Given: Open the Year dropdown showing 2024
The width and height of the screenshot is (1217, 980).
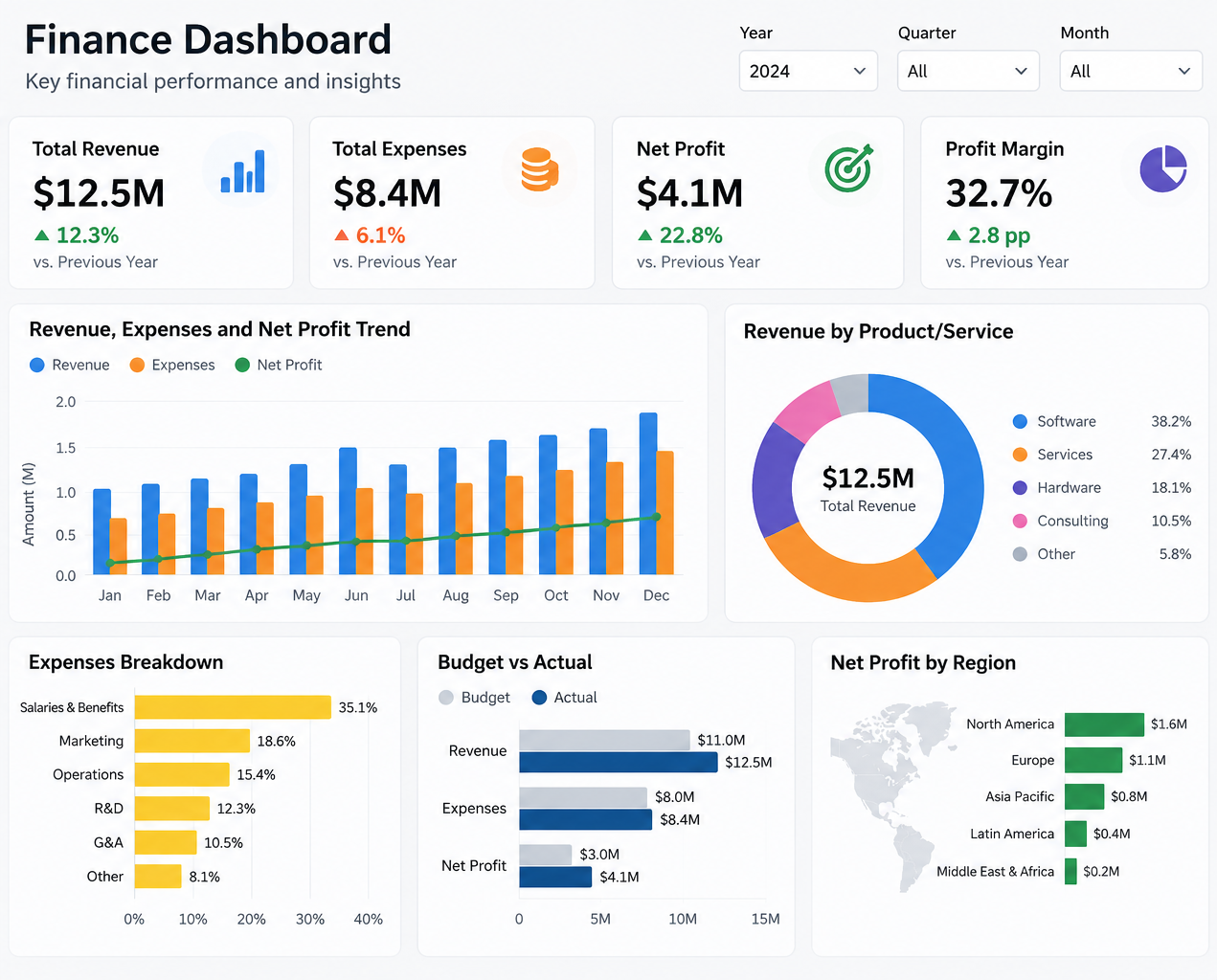Looking at the screenshot, I should (x=808, y=71).
